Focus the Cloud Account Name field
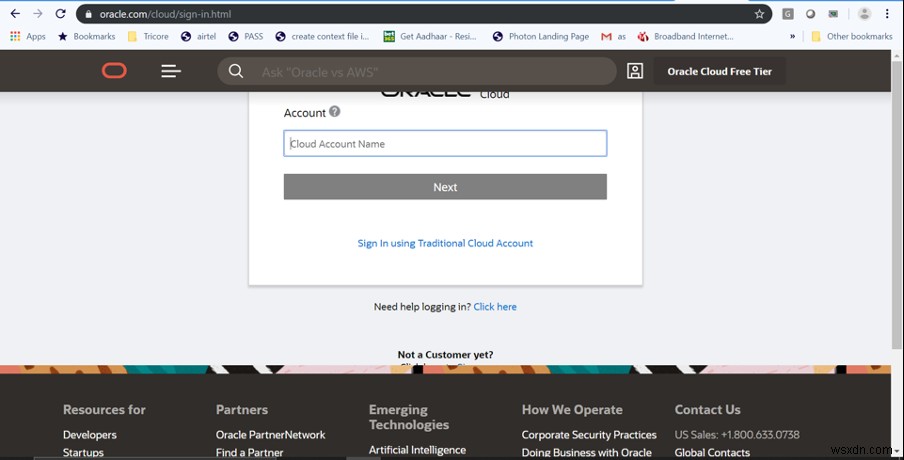 pos(445,144)
